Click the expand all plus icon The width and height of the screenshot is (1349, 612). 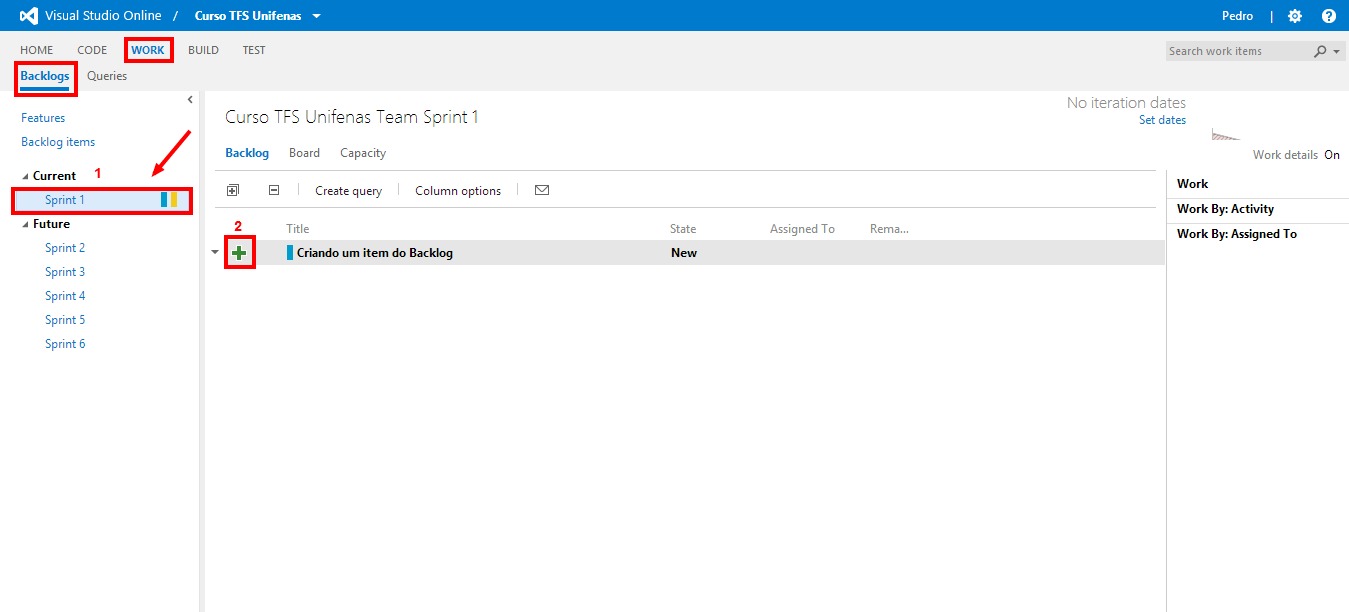coord(233,190)
